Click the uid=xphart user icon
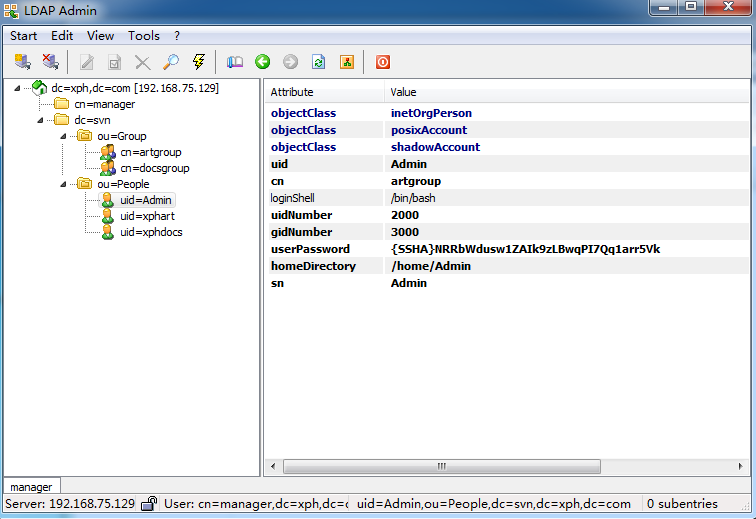The image size is (756, 519). pos(108,216)
